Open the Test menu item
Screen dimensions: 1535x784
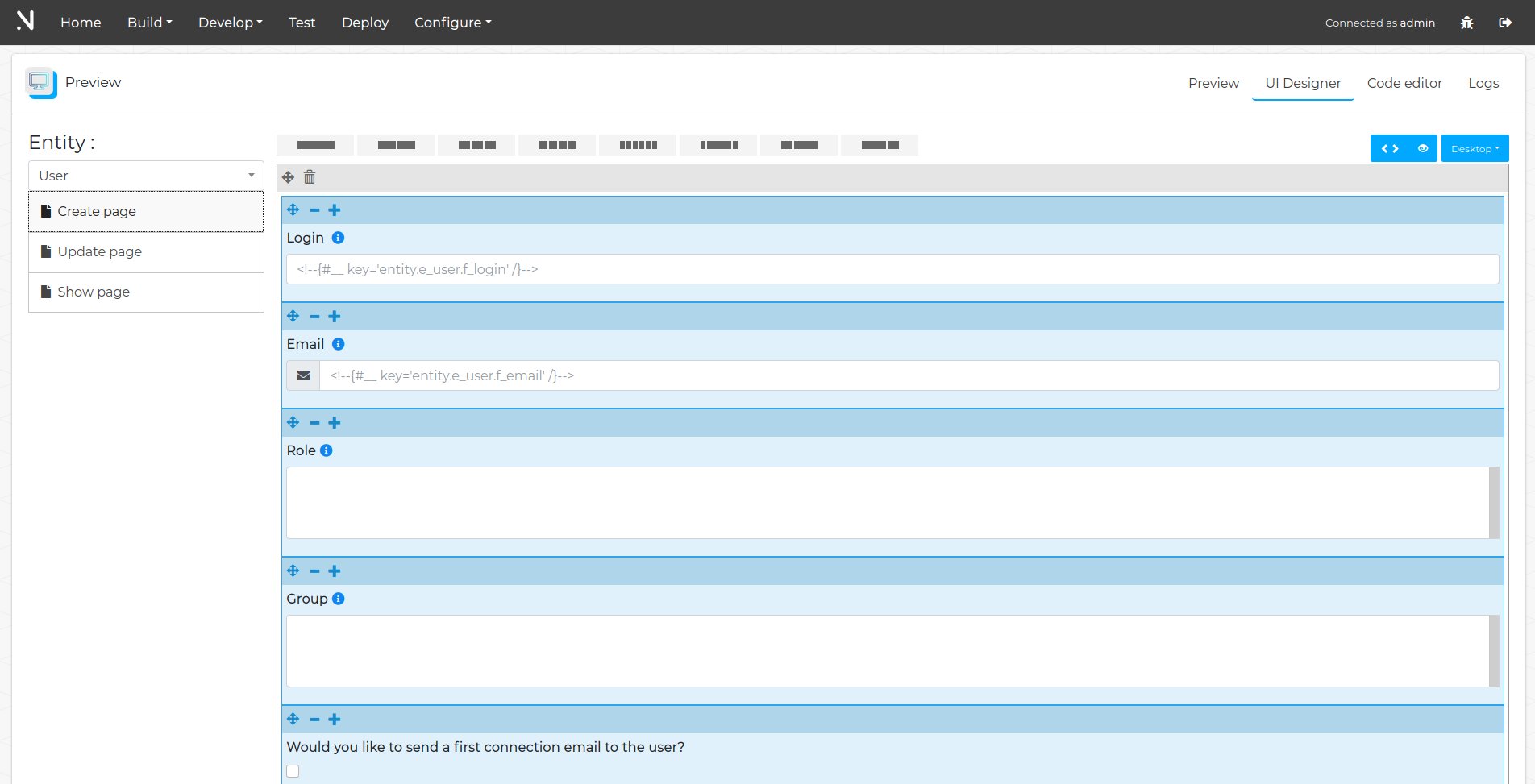pos(302,23)
